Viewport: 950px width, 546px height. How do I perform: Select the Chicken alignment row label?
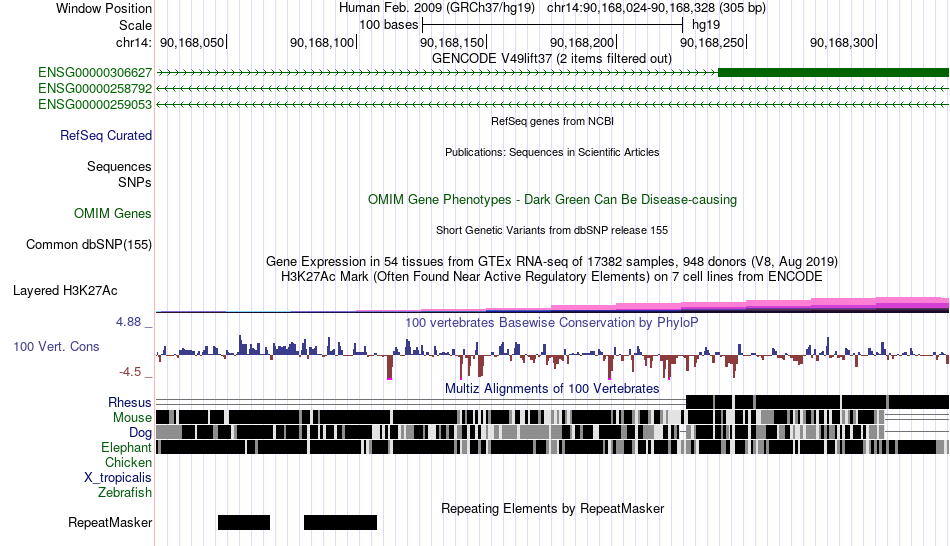pyautogui.click(x=128, y=462)
